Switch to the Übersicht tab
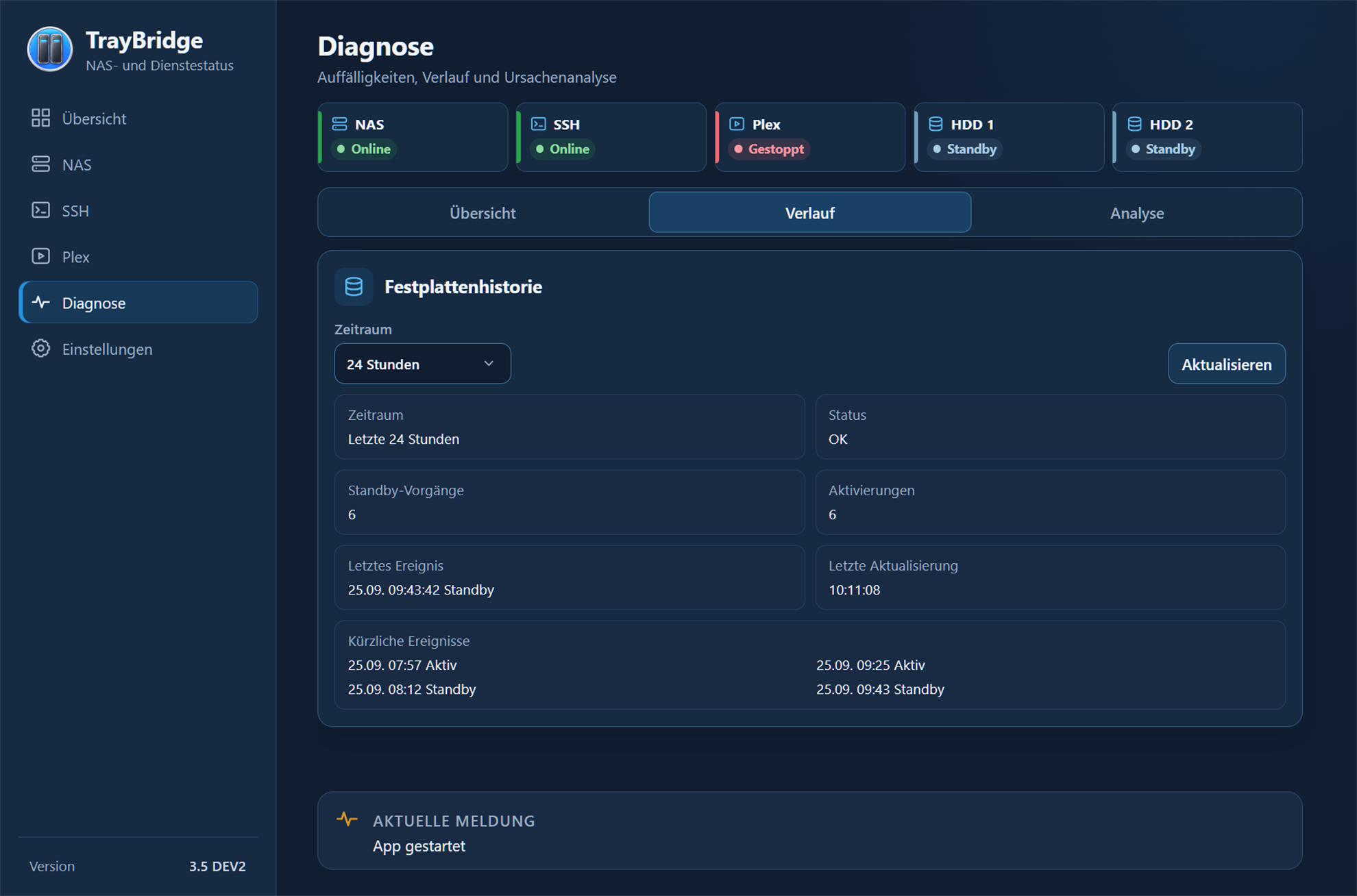Screen dimensions: 1357x896 pyautogui.click(x=482, y=213)
